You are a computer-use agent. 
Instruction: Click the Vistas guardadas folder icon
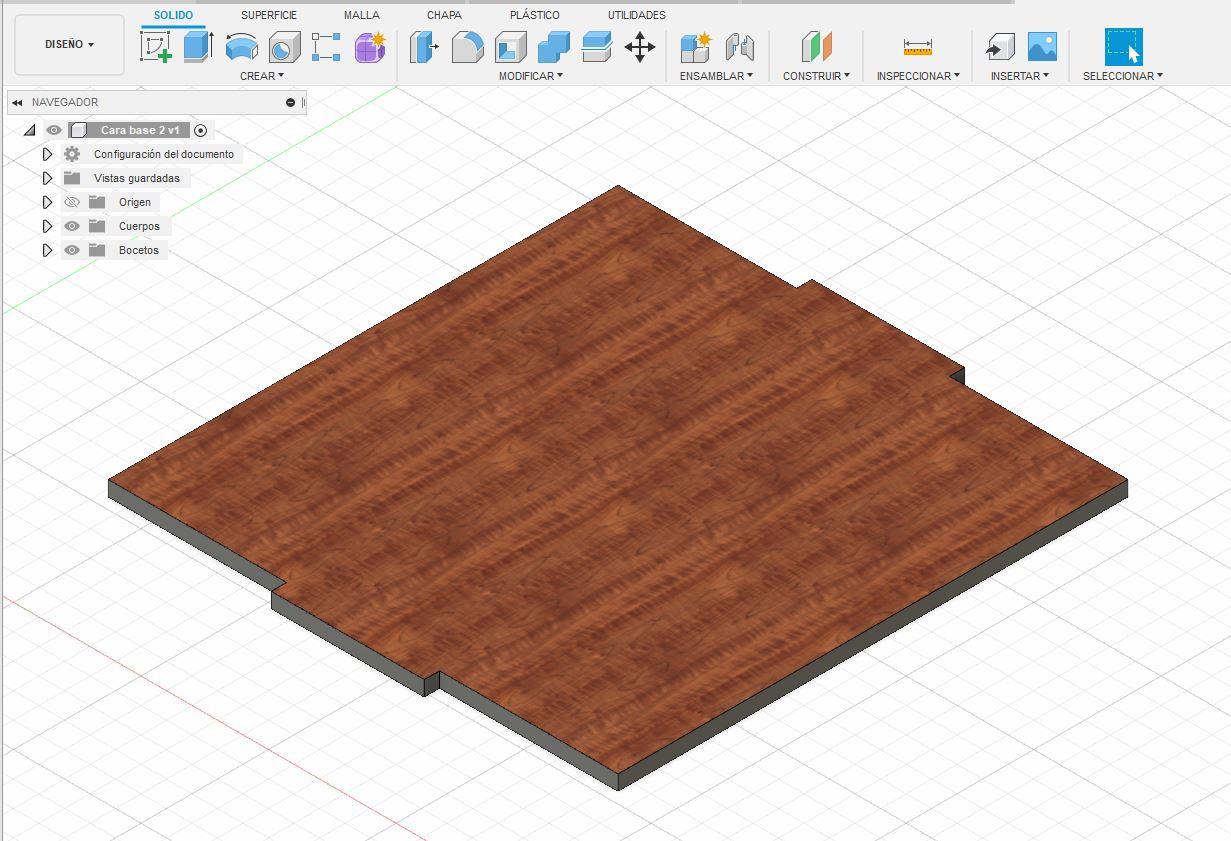point(72,178)
